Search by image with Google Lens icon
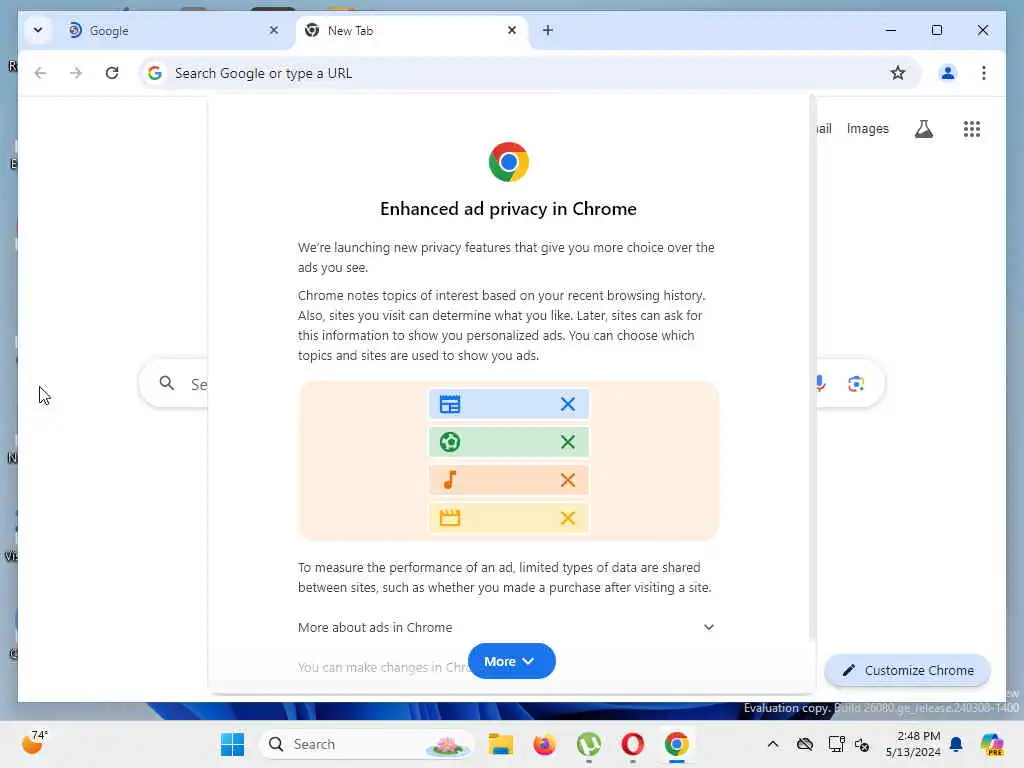The height and width of the screenshot is (768, 1024). [x=856, y=383]
